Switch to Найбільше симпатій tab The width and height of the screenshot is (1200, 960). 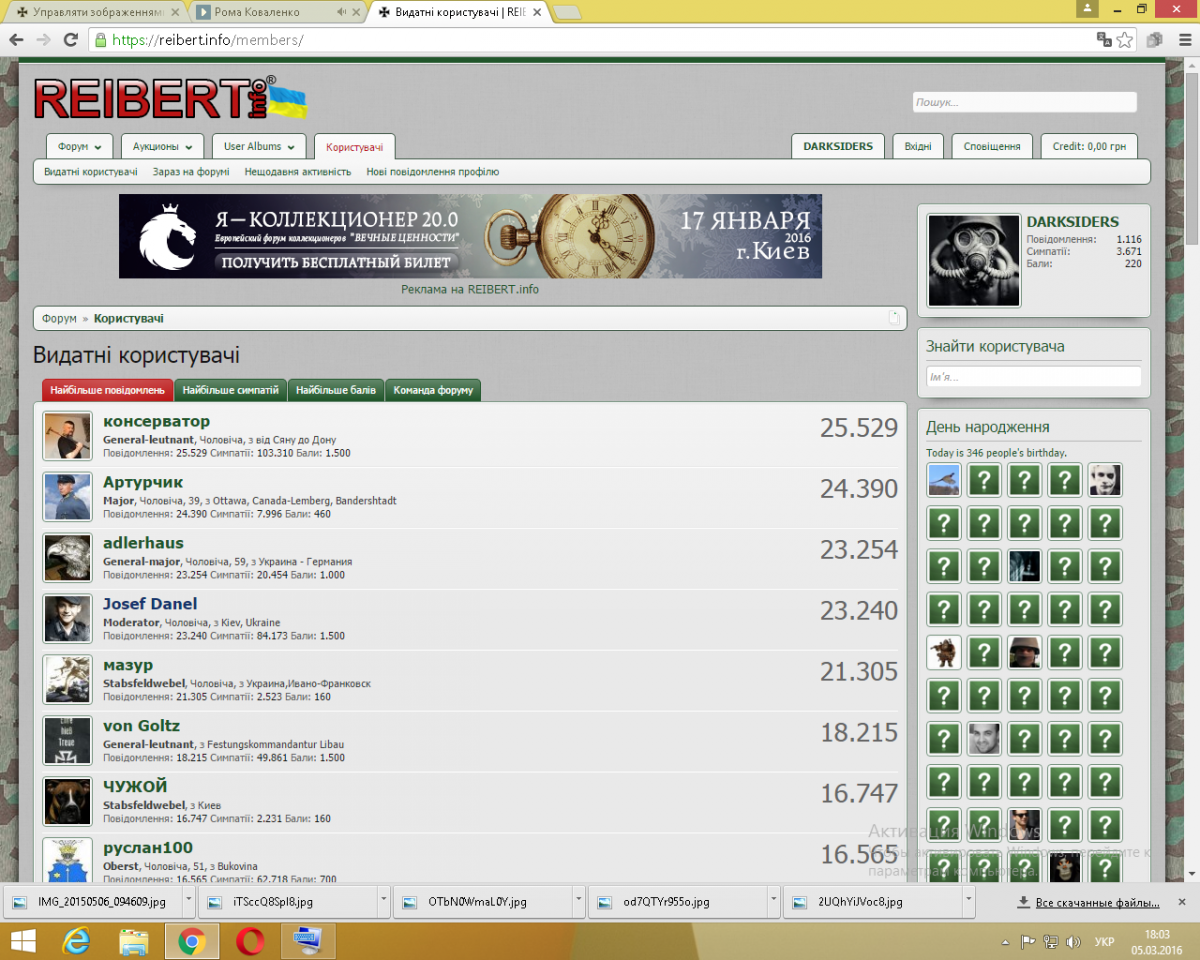click(231, 390)
